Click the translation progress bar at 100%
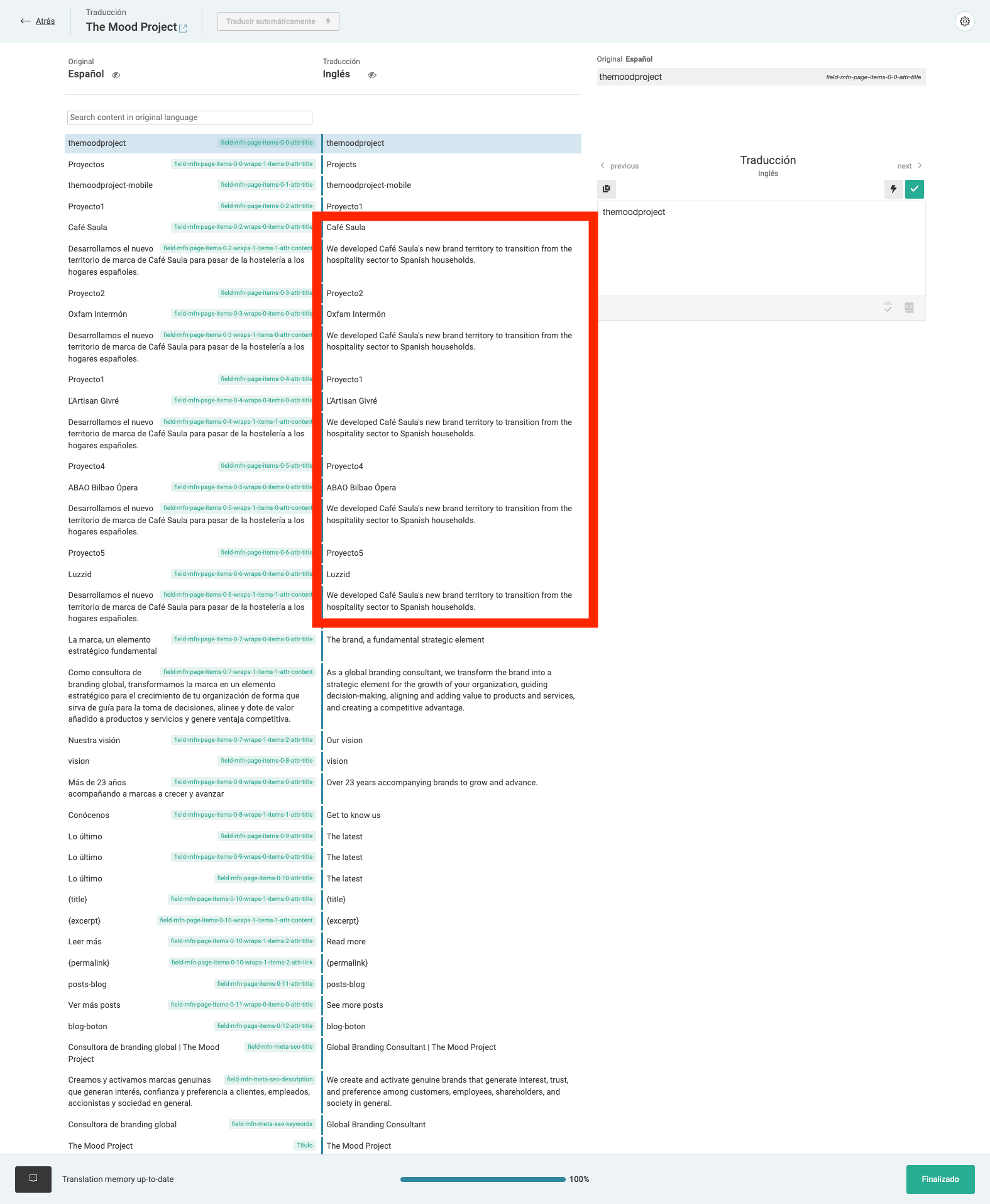This screenshot has width=990, height=1204. pyautogui.click(x=483, y=1179)
